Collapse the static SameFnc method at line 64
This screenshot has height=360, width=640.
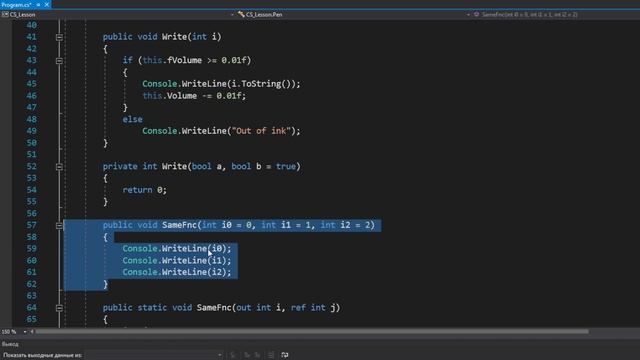tap(59, 308)
